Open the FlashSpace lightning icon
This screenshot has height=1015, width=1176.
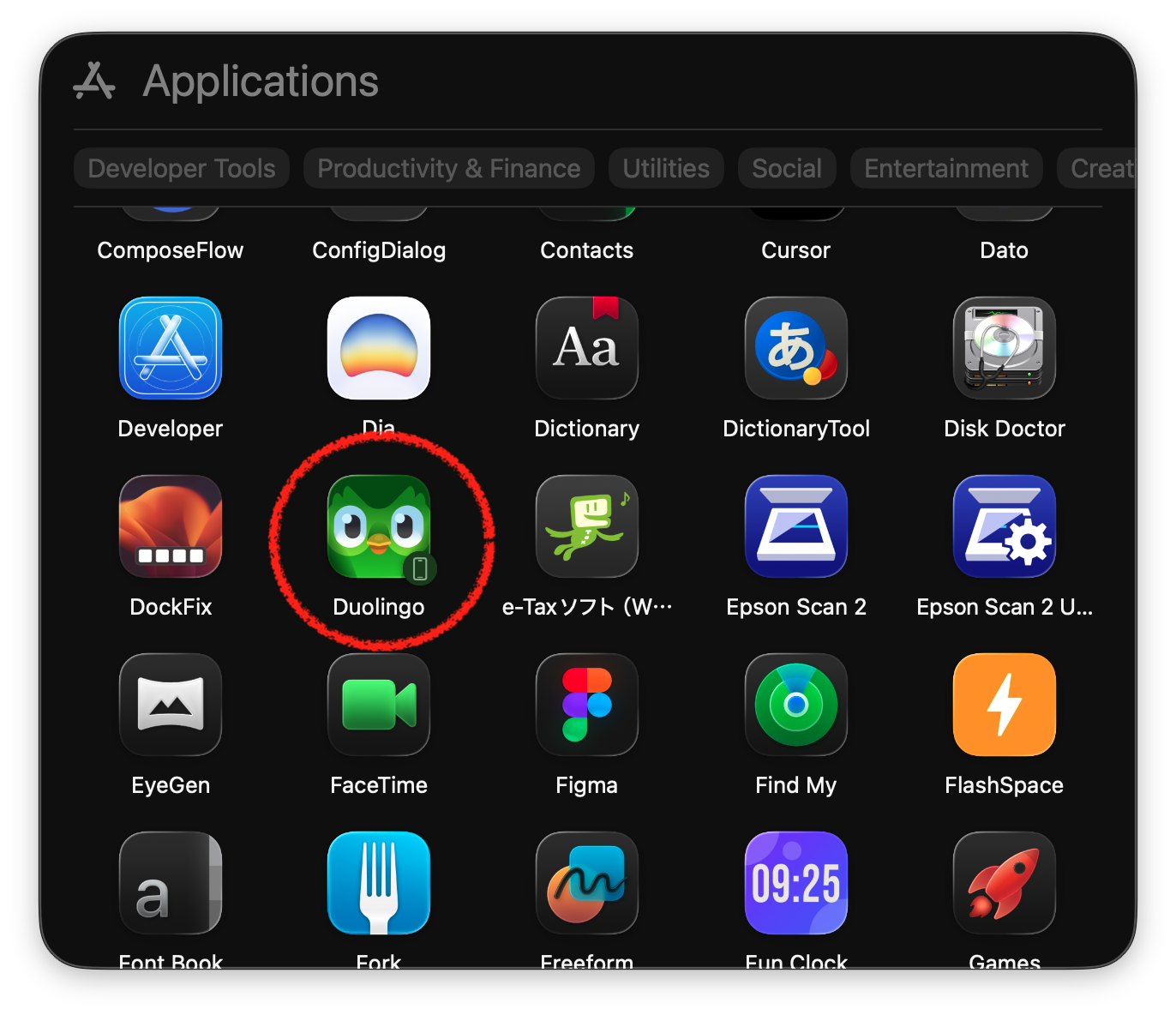(1005, 705)
